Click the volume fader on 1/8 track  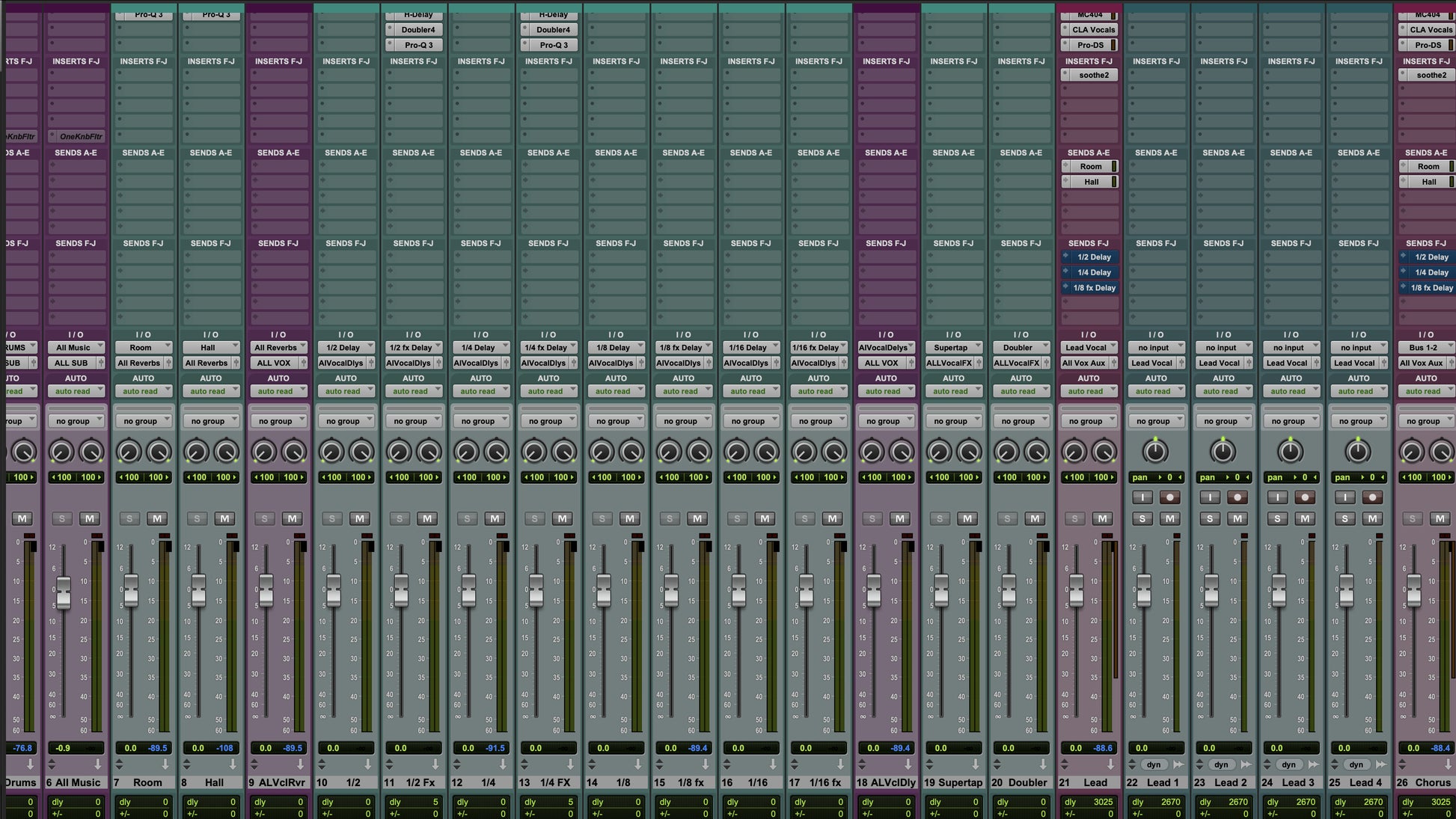pos(603,591)
